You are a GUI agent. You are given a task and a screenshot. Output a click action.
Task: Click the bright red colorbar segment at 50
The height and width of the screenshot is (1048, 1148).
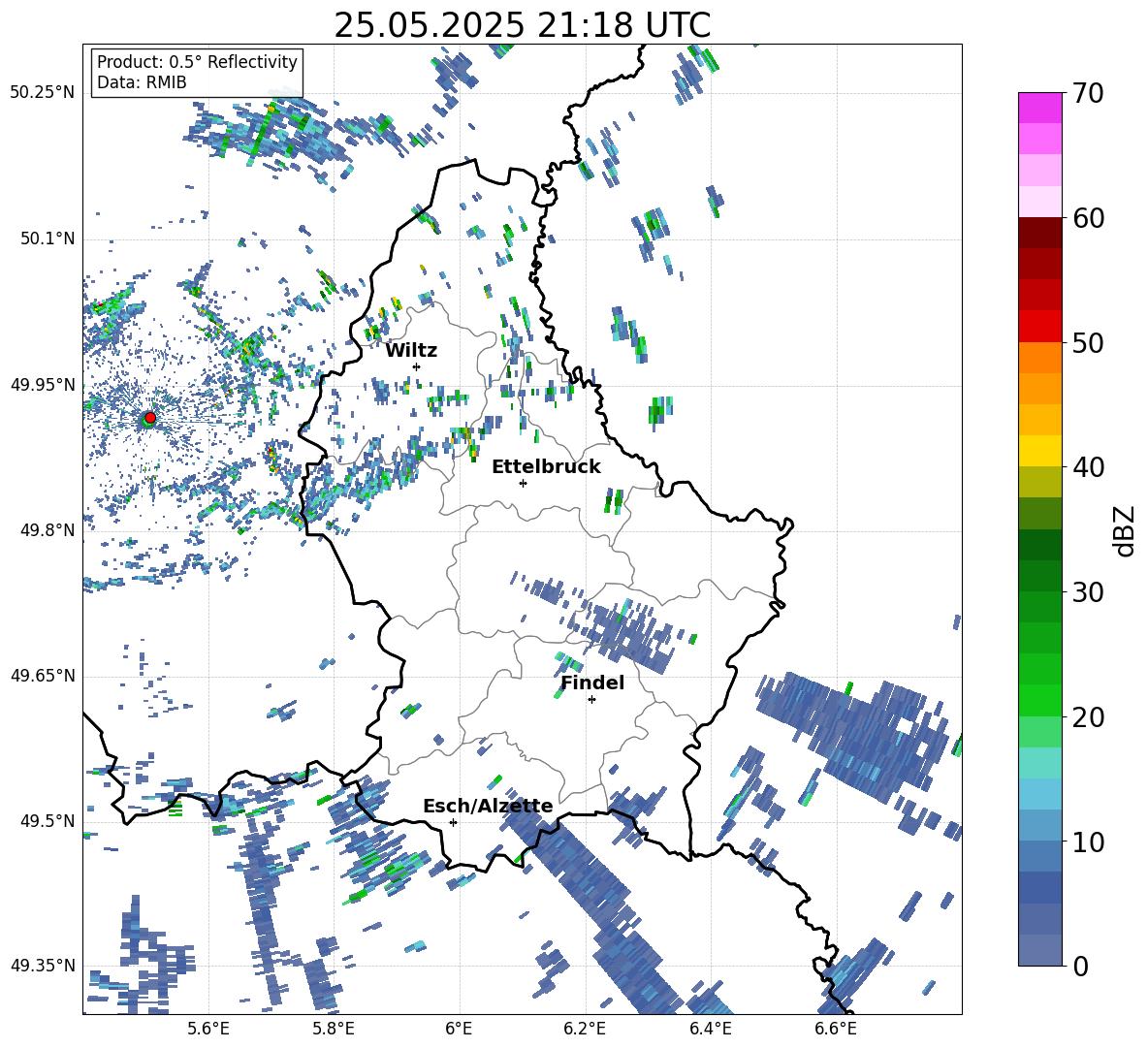(x=1039, y=327)
